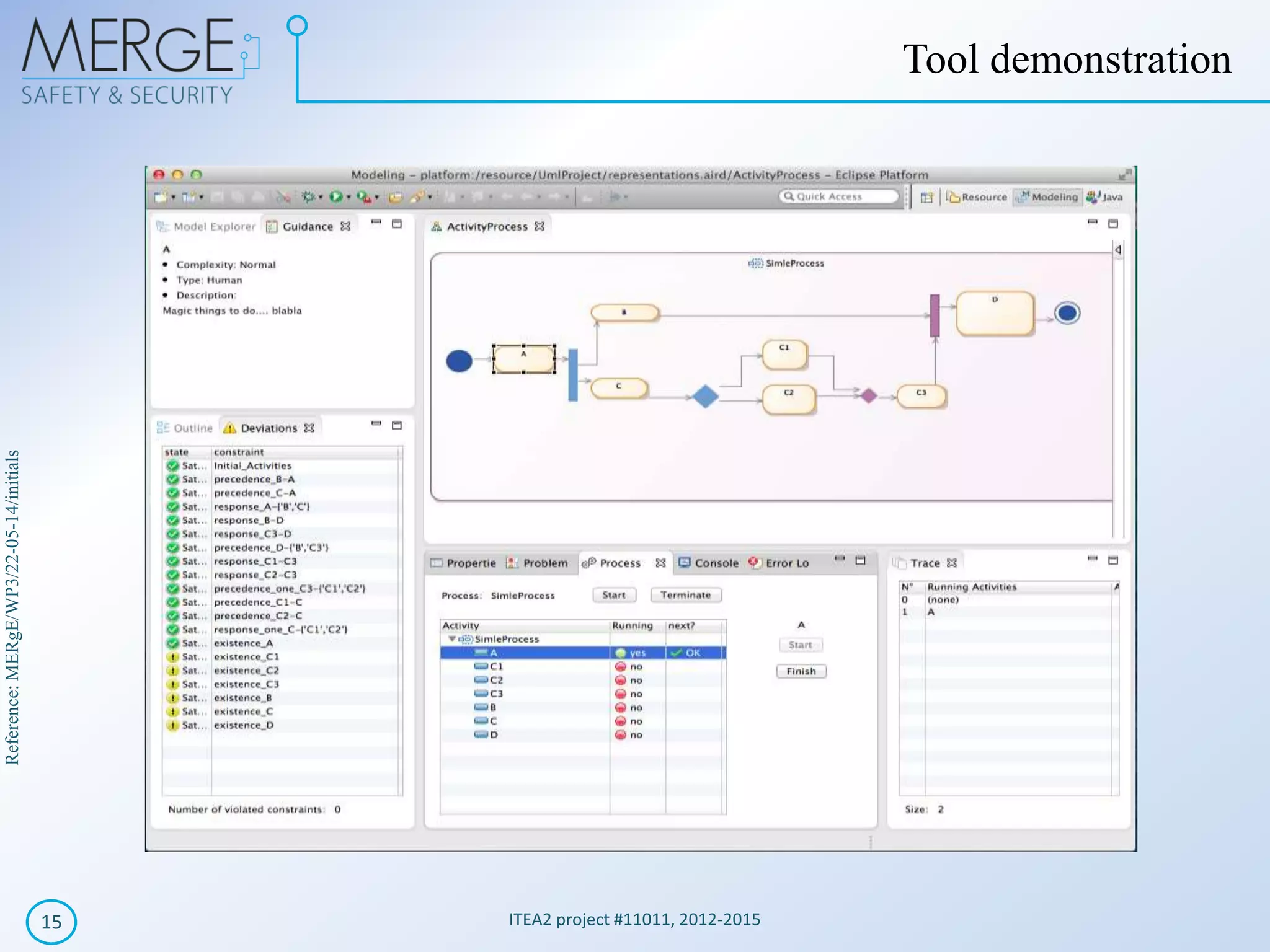The width and height of the screenshot is (1270, 952).
Task: Select the Process tab
Action: pos(611,563)
